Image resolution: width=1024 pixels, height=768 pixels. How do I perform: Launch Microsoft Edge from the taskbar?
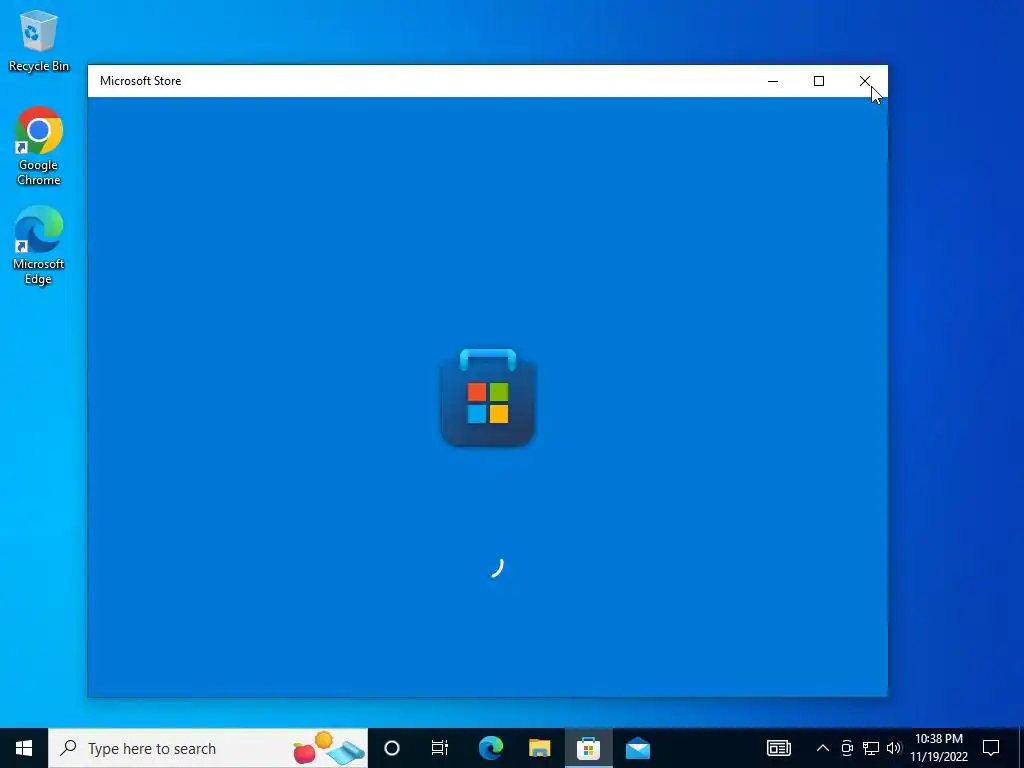tap(491, 748)
